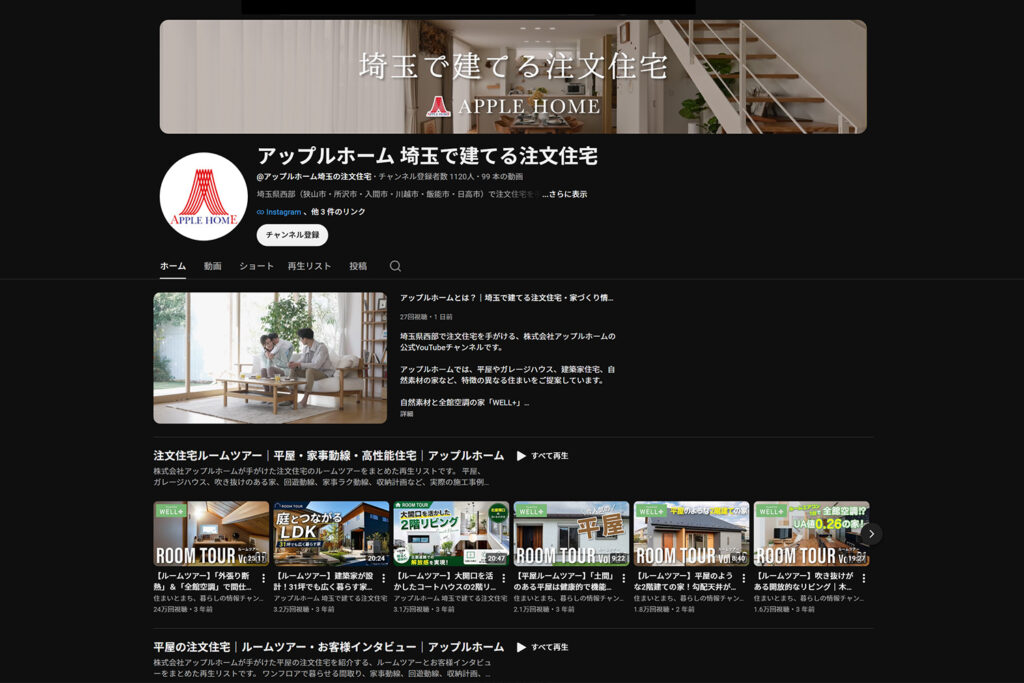Click すべて再生 text of 平屋 playlist
This screenshot has width=1024, height=683.
point(549,647)
